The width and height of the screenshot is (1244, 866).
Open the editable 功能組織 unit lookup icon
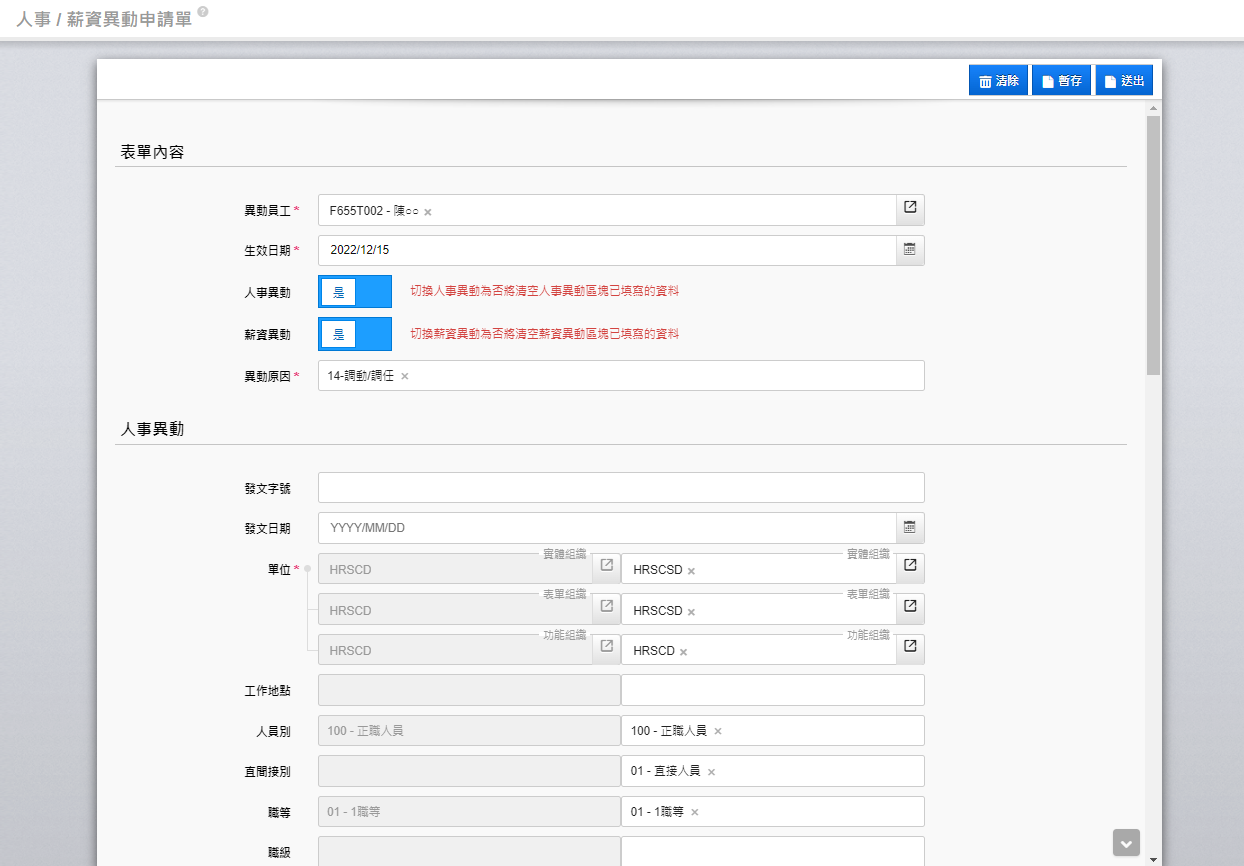[x=910, y=646]
